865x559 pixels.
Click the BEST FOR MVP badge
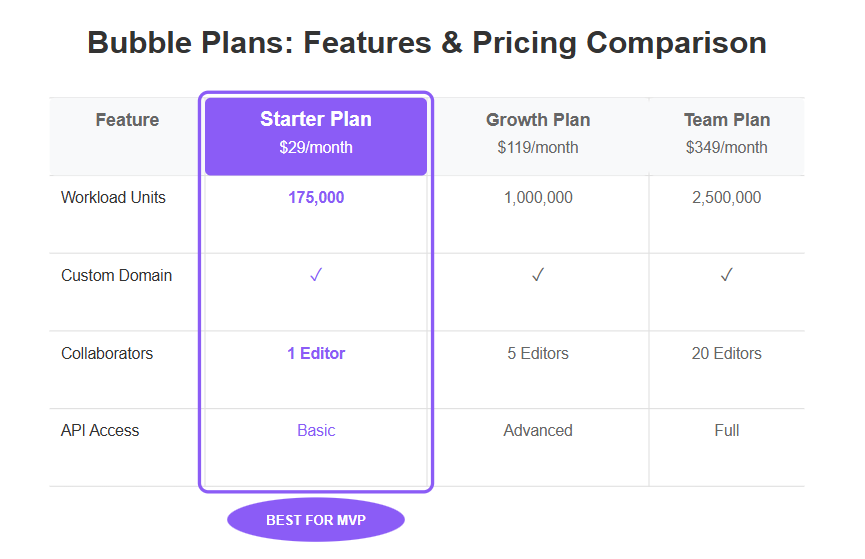316,520
